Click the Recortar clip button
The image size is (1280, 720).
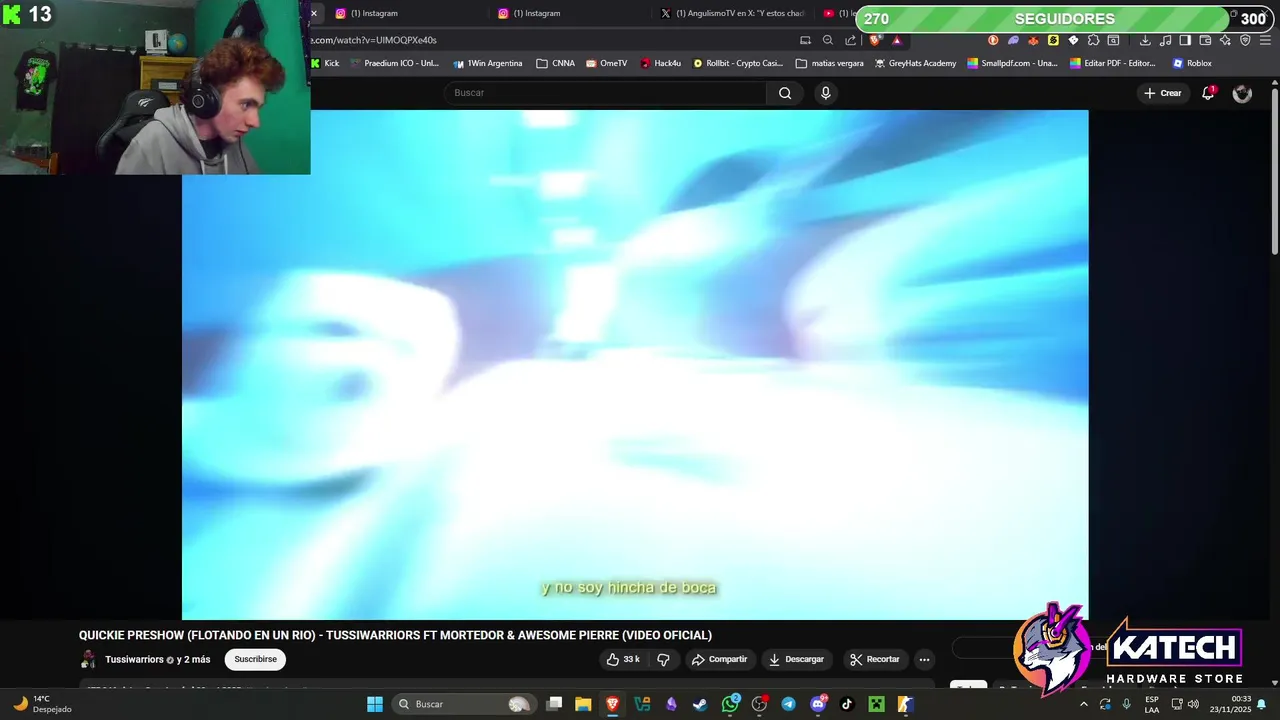click(875, 659)
